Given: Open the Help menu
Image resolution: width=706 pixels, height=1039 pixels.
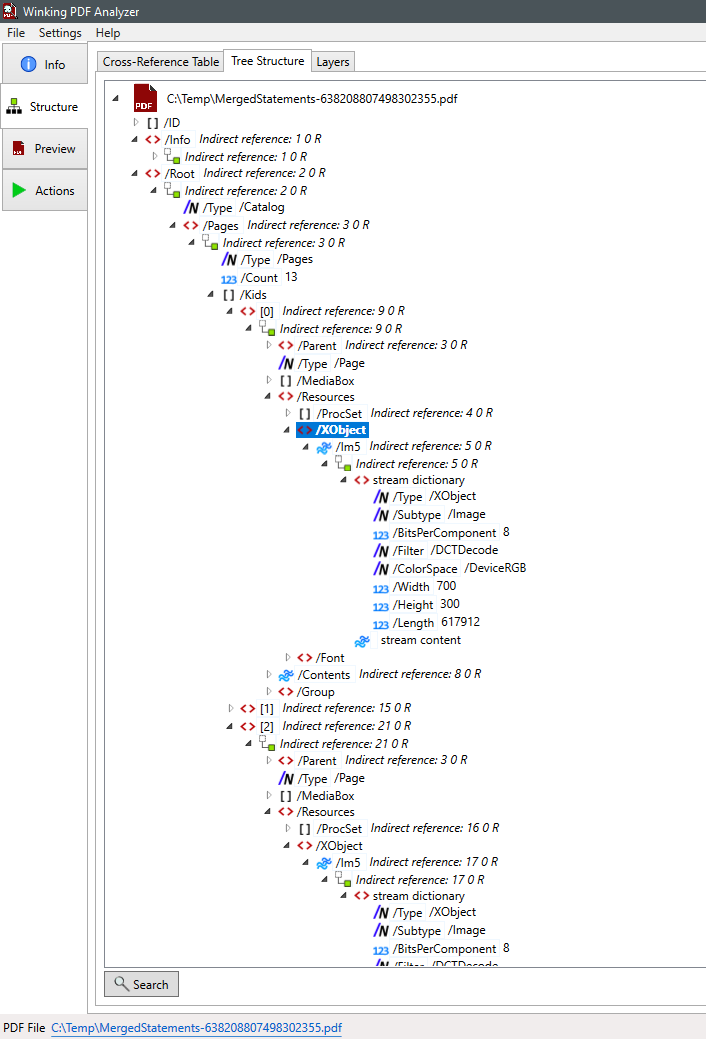Looking at the screenshot, I should pyautogui.click(x=108, y=33).
